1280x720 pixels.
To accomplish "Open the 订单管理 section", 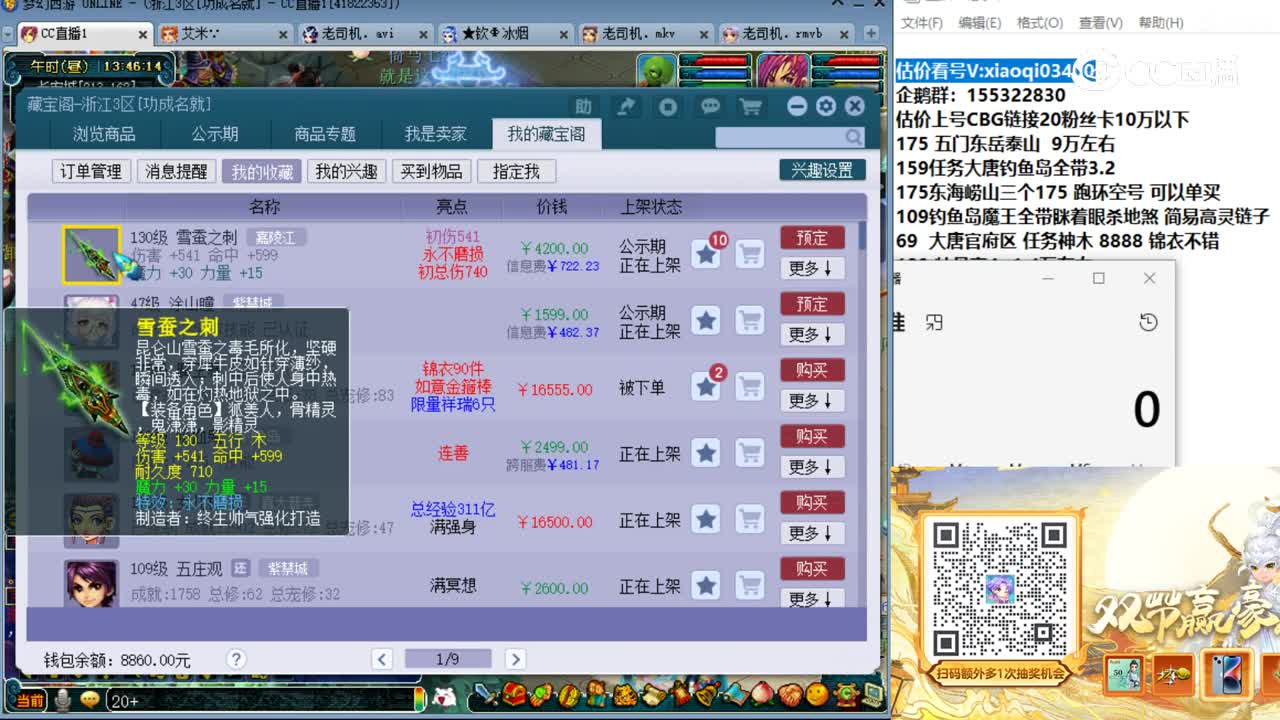I will pos(91,172).
